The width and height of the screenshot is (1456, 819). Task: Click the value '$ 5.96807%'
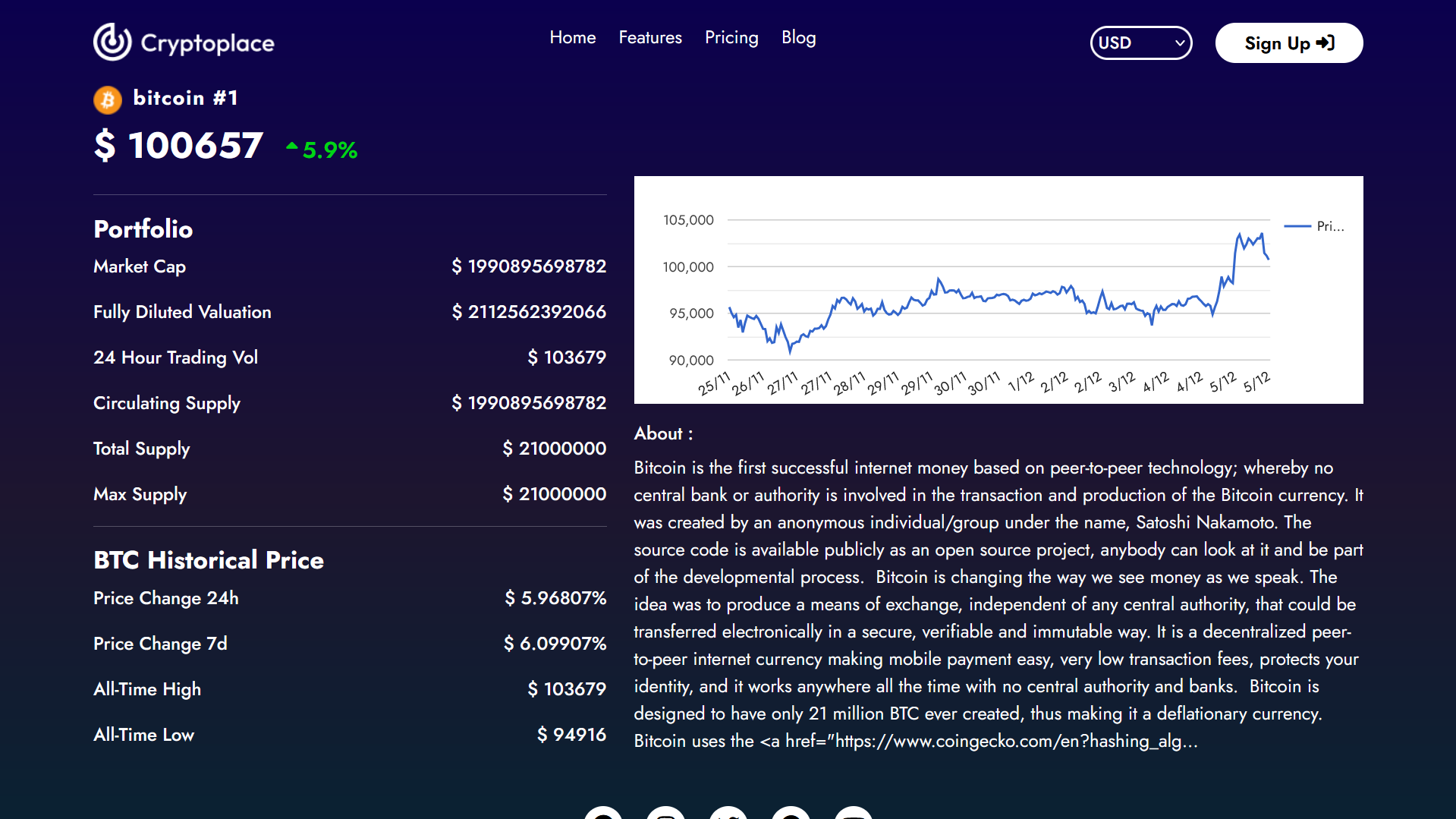(556, 598)
